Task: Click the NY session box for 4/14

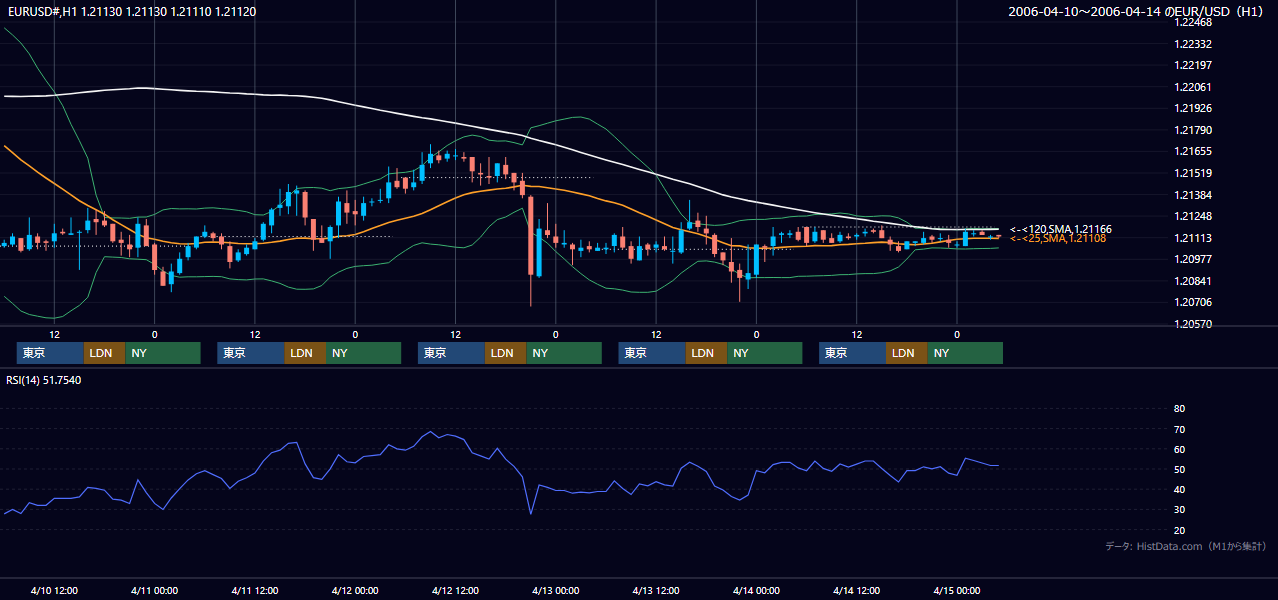Action: click(x=965, y=353)
